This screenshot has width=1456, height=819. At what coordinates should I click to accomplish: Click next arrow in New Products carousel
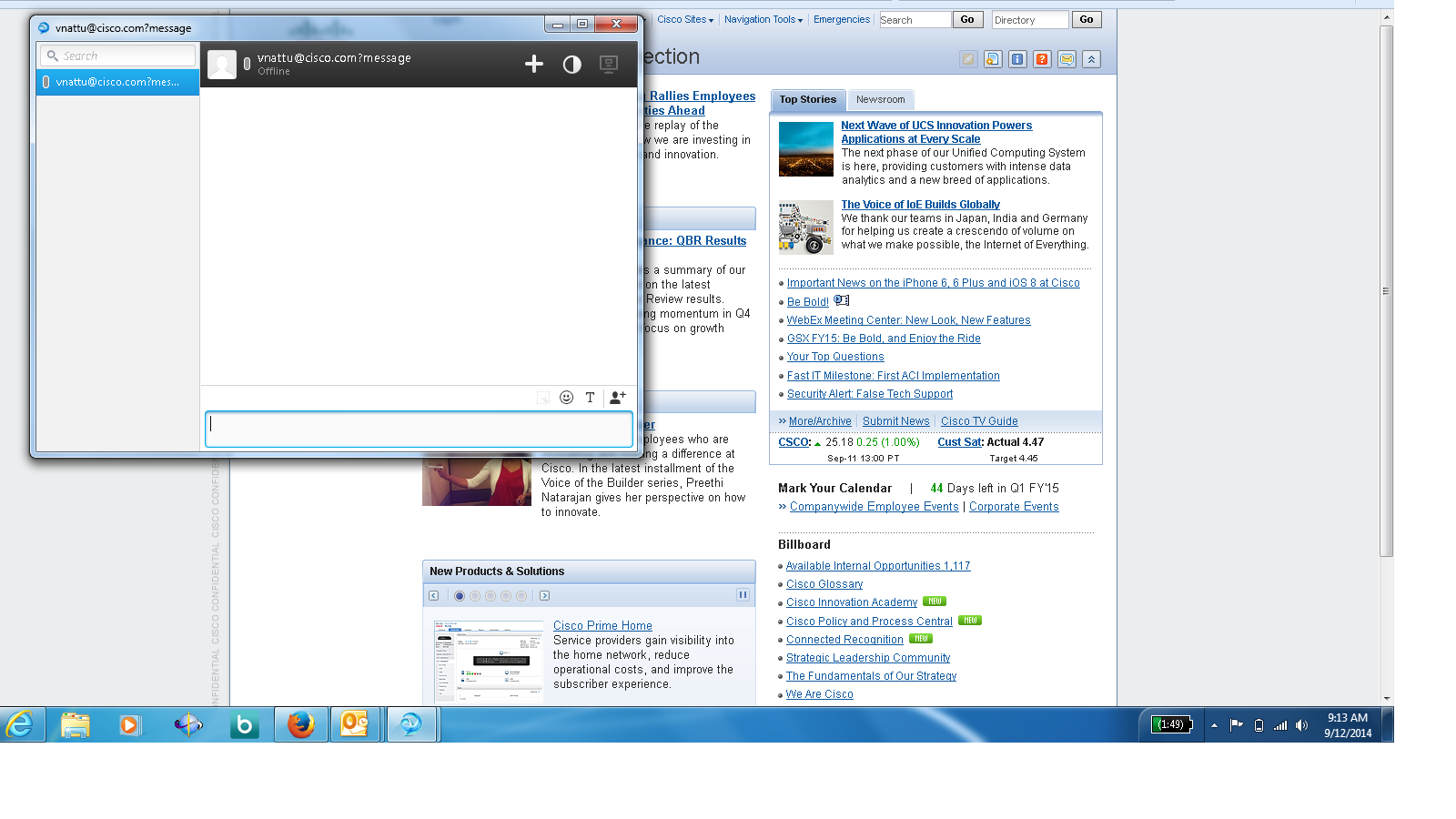point(544,596)
